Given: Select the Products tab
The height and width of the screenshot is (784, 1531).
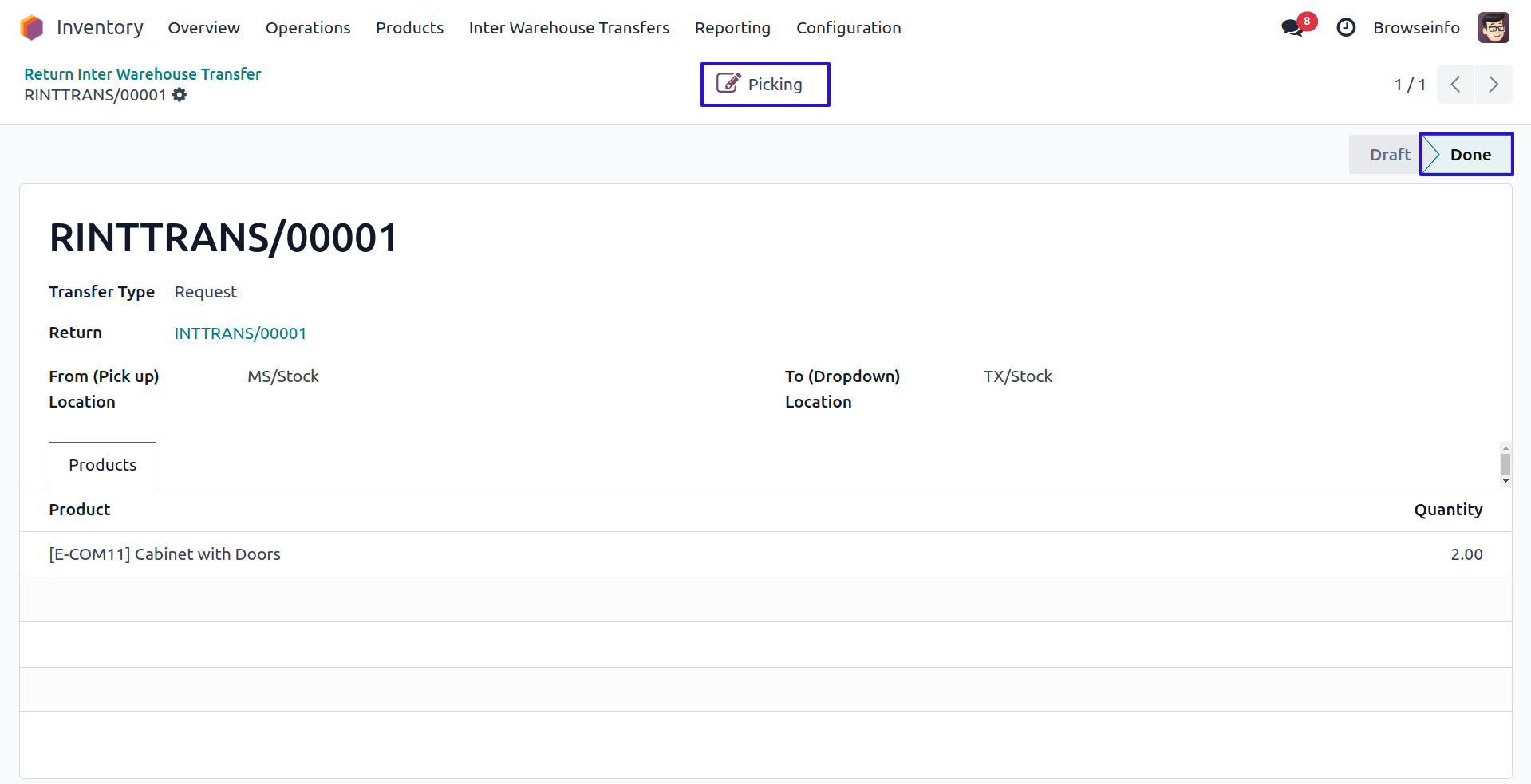Looking at the screenshot, I should pyautogui.click(x=102, y=465).
